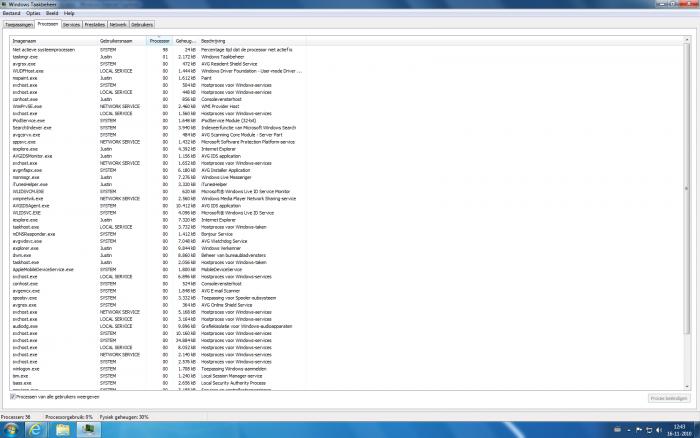Toggle 'Processen van alle gebruikers weergeven' checkbox

click(13, 396)
